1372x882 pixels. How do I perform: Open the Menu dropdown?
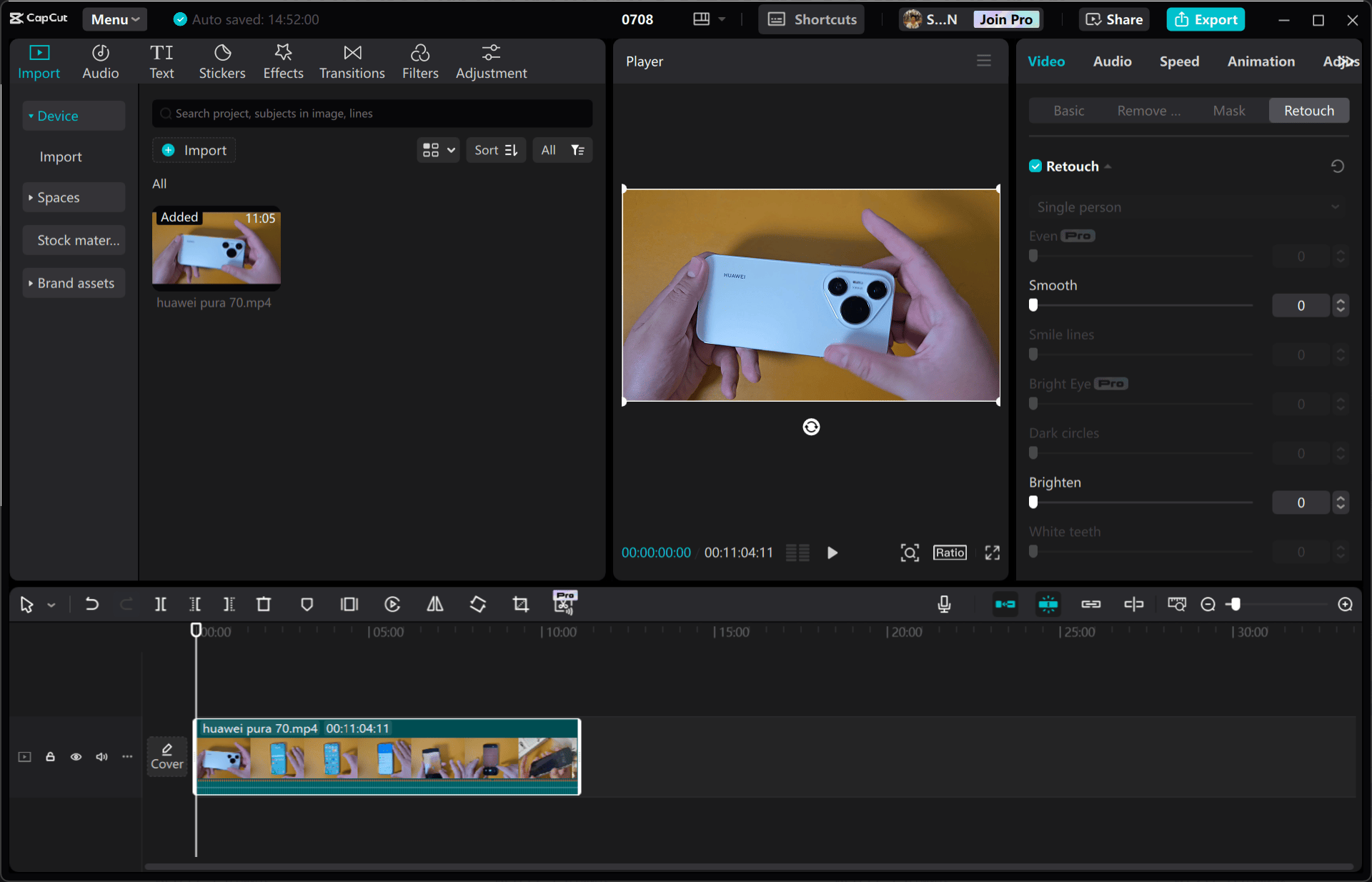coord(115,19)
